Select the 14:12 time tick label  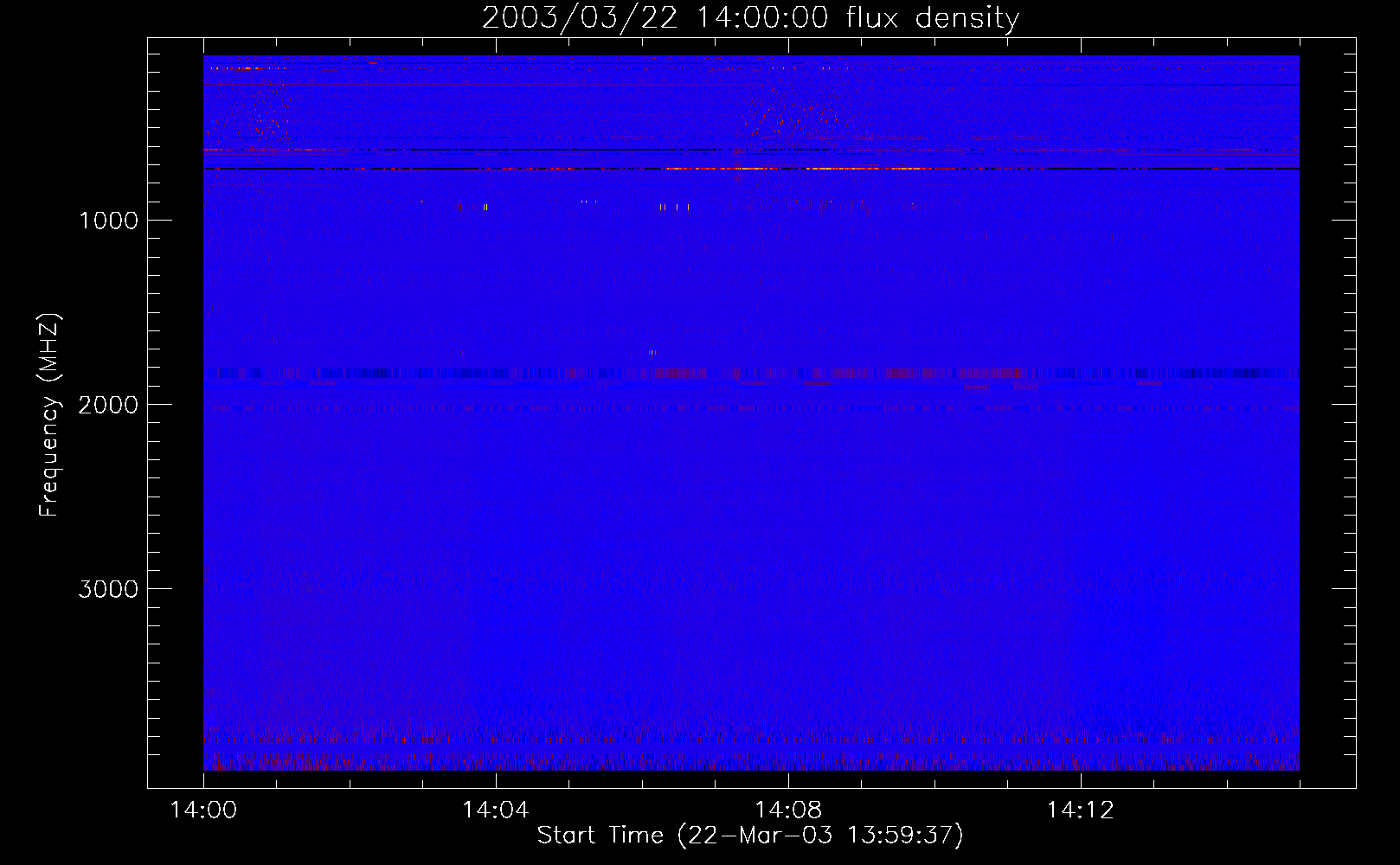(1080, 811)
